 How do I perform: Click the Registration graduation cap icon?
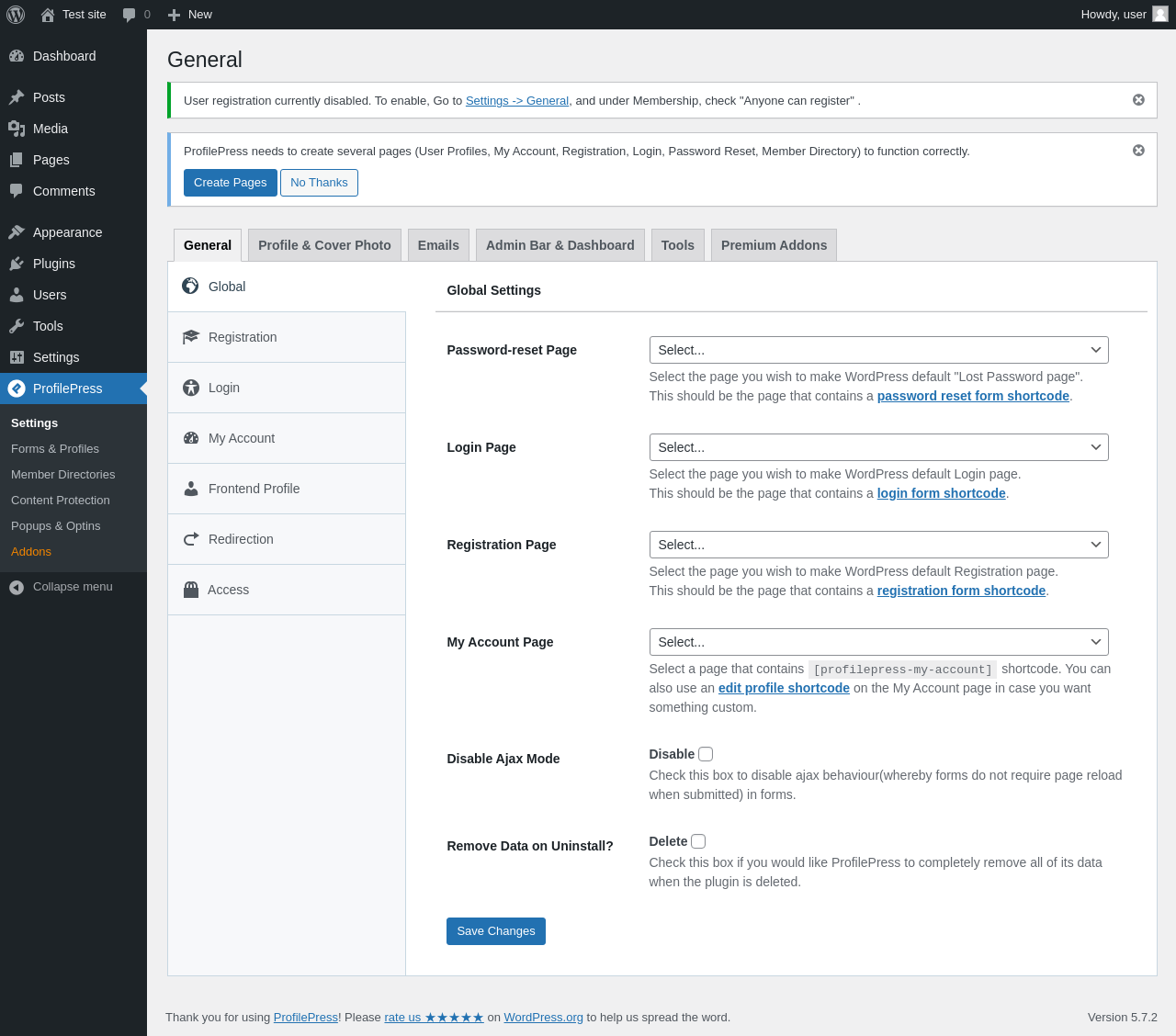(191, 337)
